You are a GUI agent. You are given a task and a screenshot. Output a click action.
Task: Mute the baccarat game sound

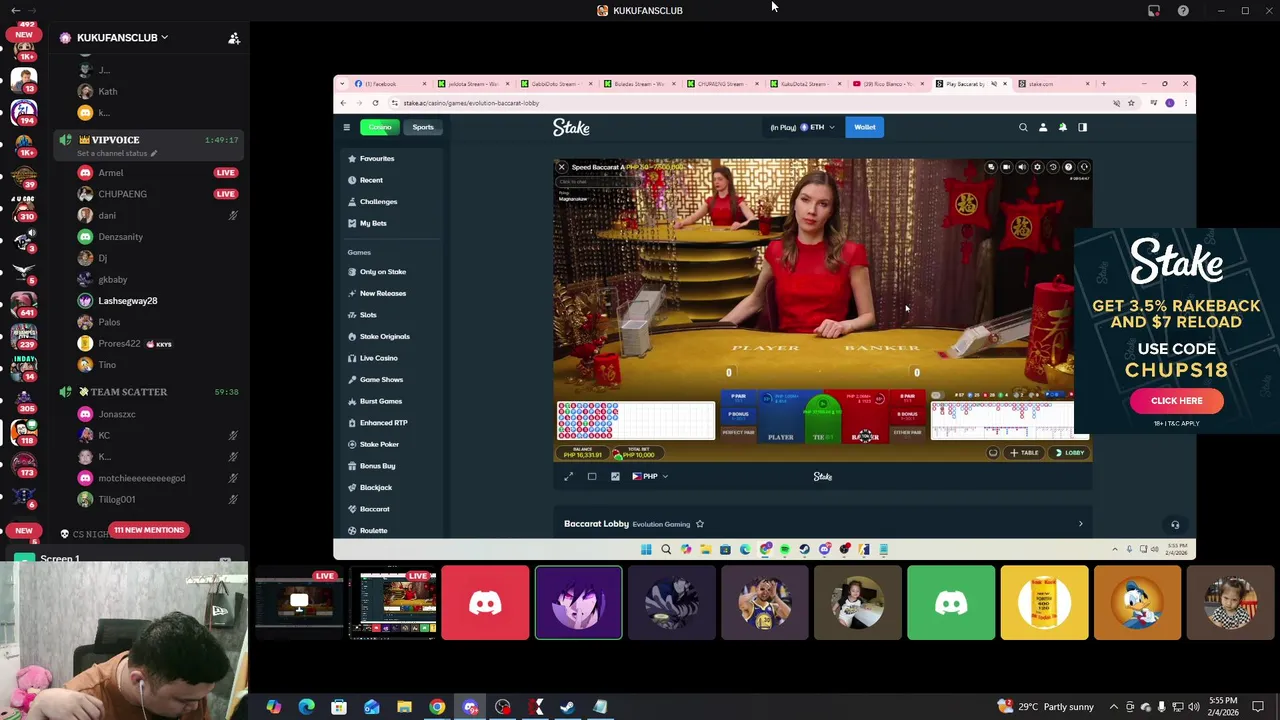[x=1022, y=167]
